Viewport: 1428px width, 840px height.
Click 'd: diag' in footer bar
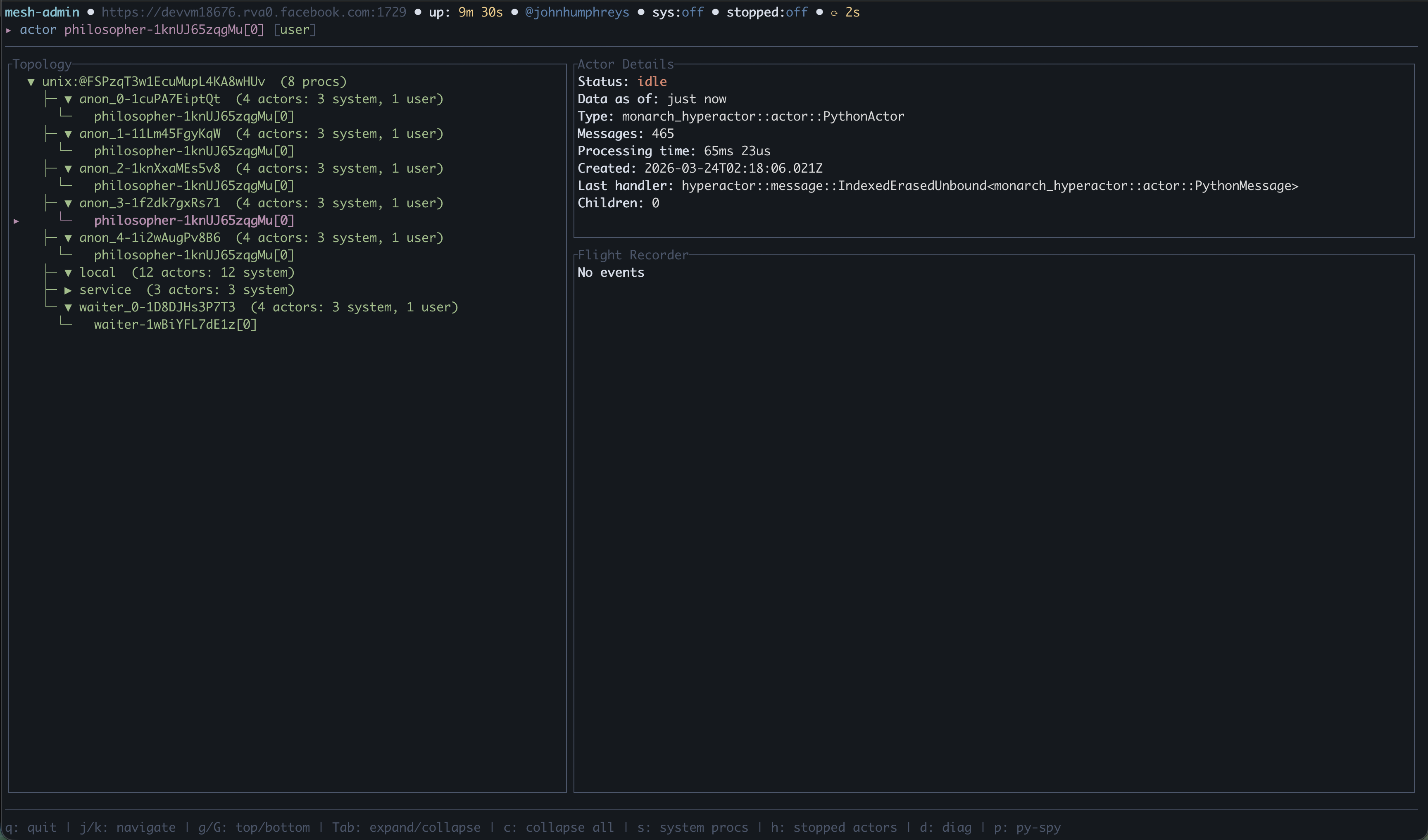tap(945, 828)
